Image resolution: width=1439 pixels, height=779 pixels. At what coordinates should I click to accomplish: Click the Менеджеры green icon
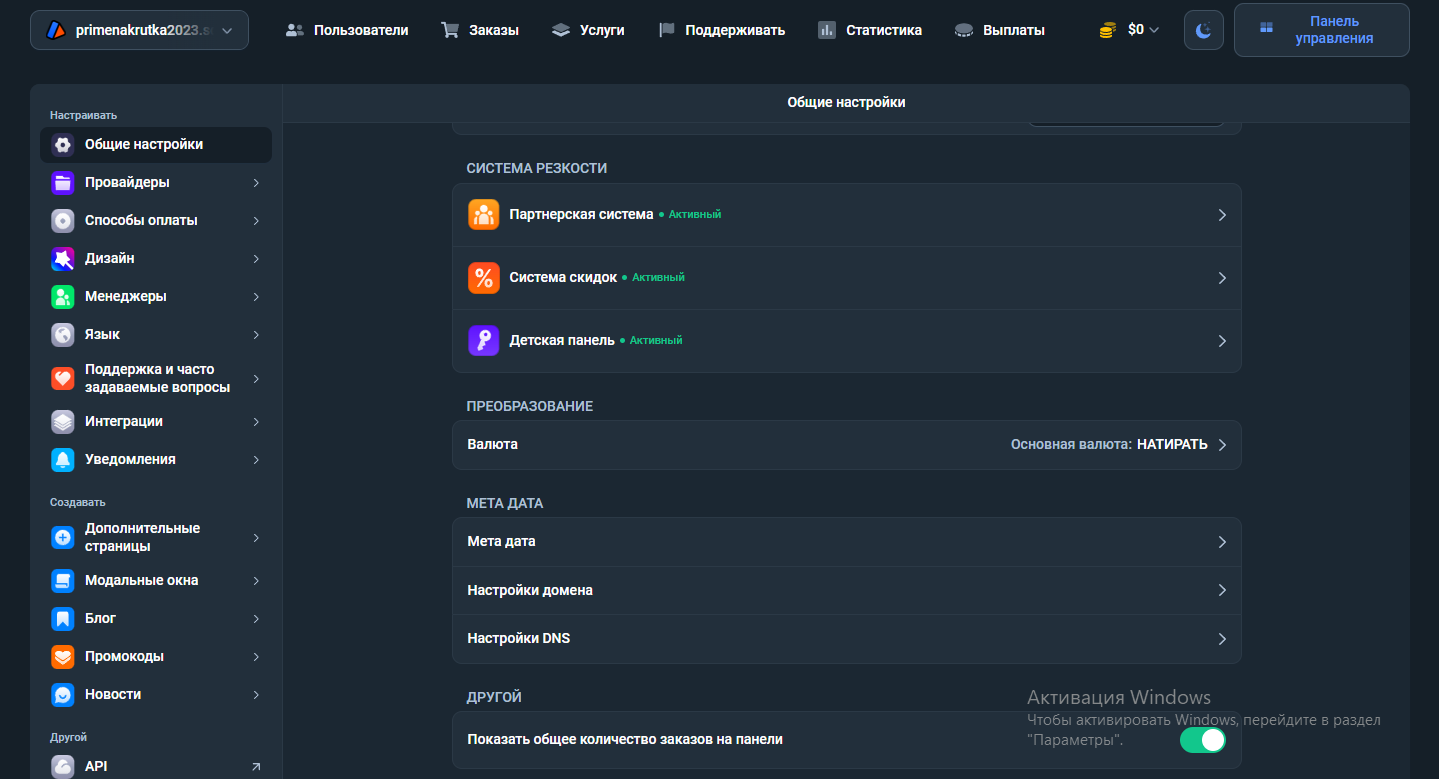click(x=63, y=297)
